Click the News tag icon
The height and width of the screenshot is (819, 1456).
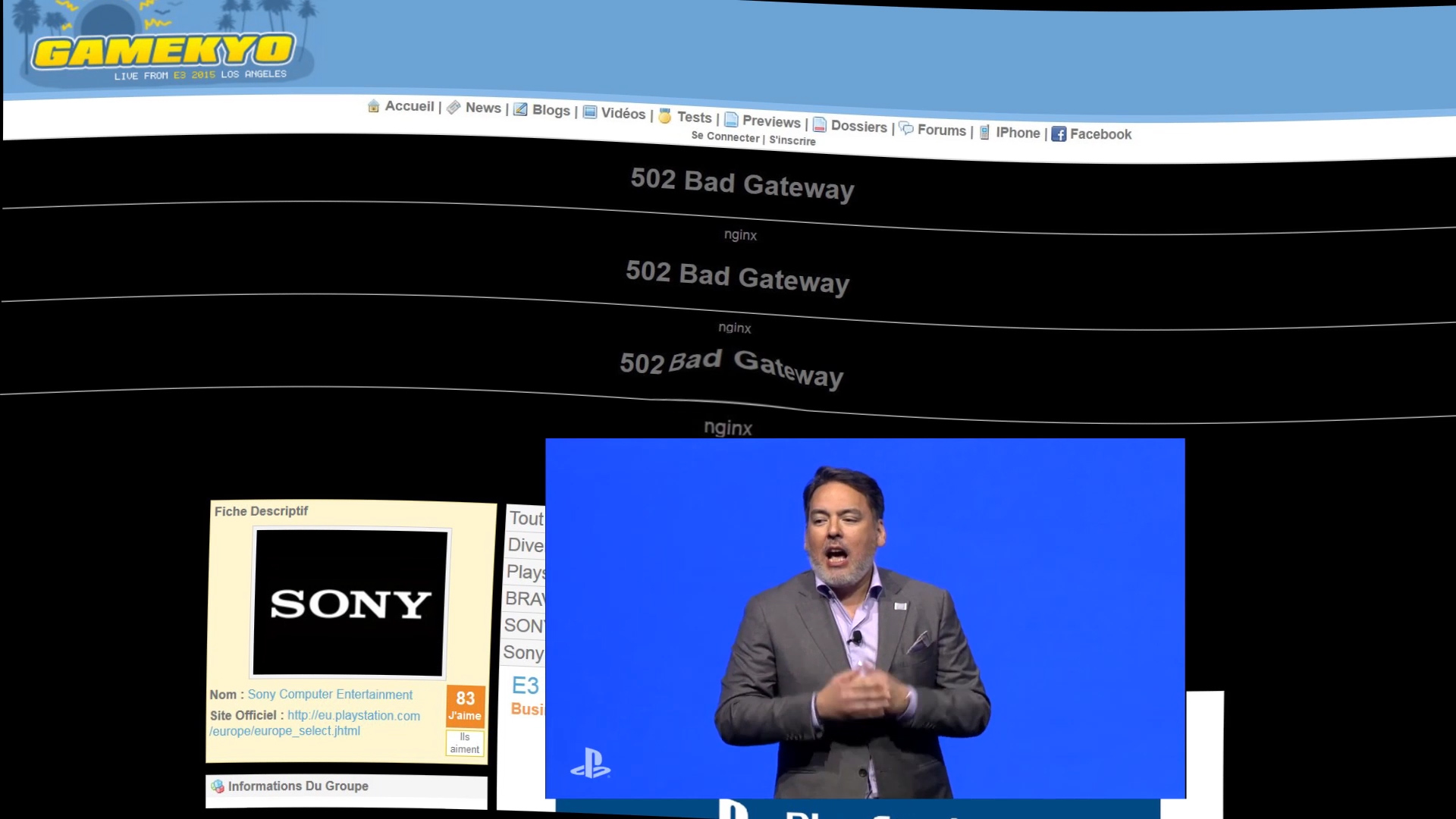click(x=453, y=108)
